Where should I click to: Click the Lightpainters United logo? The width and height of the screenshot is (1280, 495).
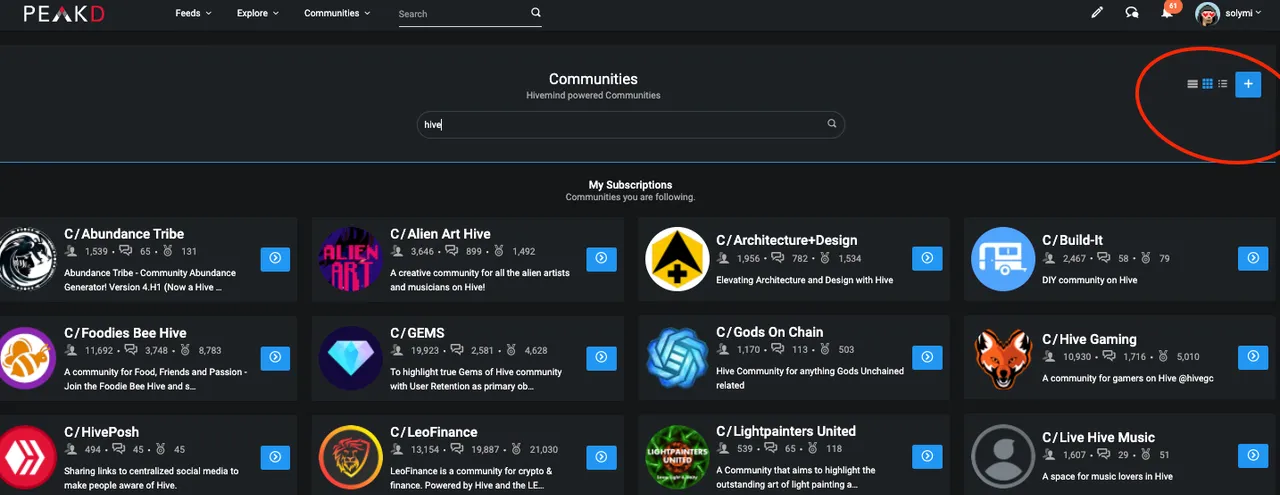(x=676, y=457)
